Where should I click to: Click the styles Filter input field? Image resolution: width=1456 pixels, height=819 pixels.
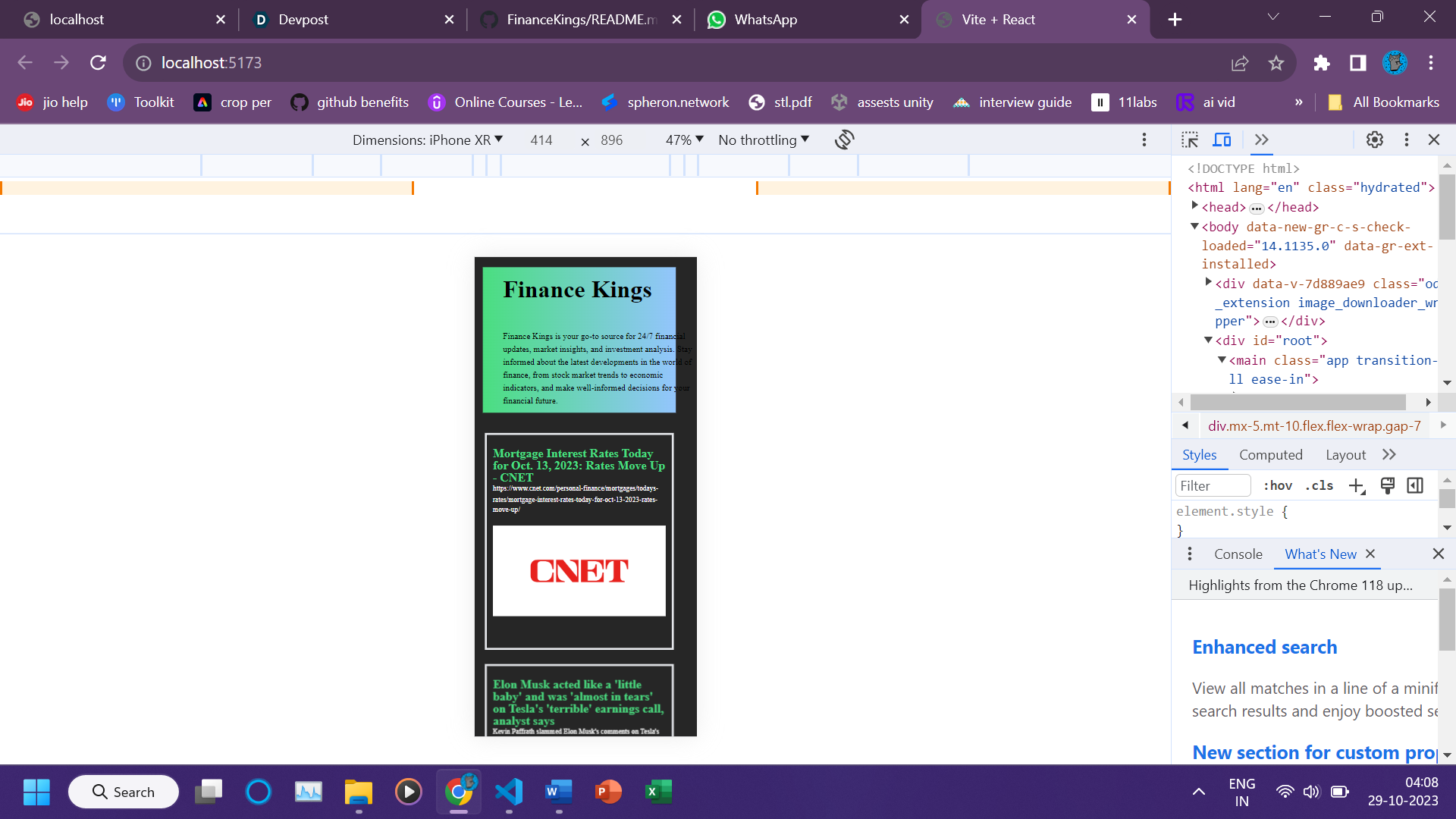pos(1212,486)
